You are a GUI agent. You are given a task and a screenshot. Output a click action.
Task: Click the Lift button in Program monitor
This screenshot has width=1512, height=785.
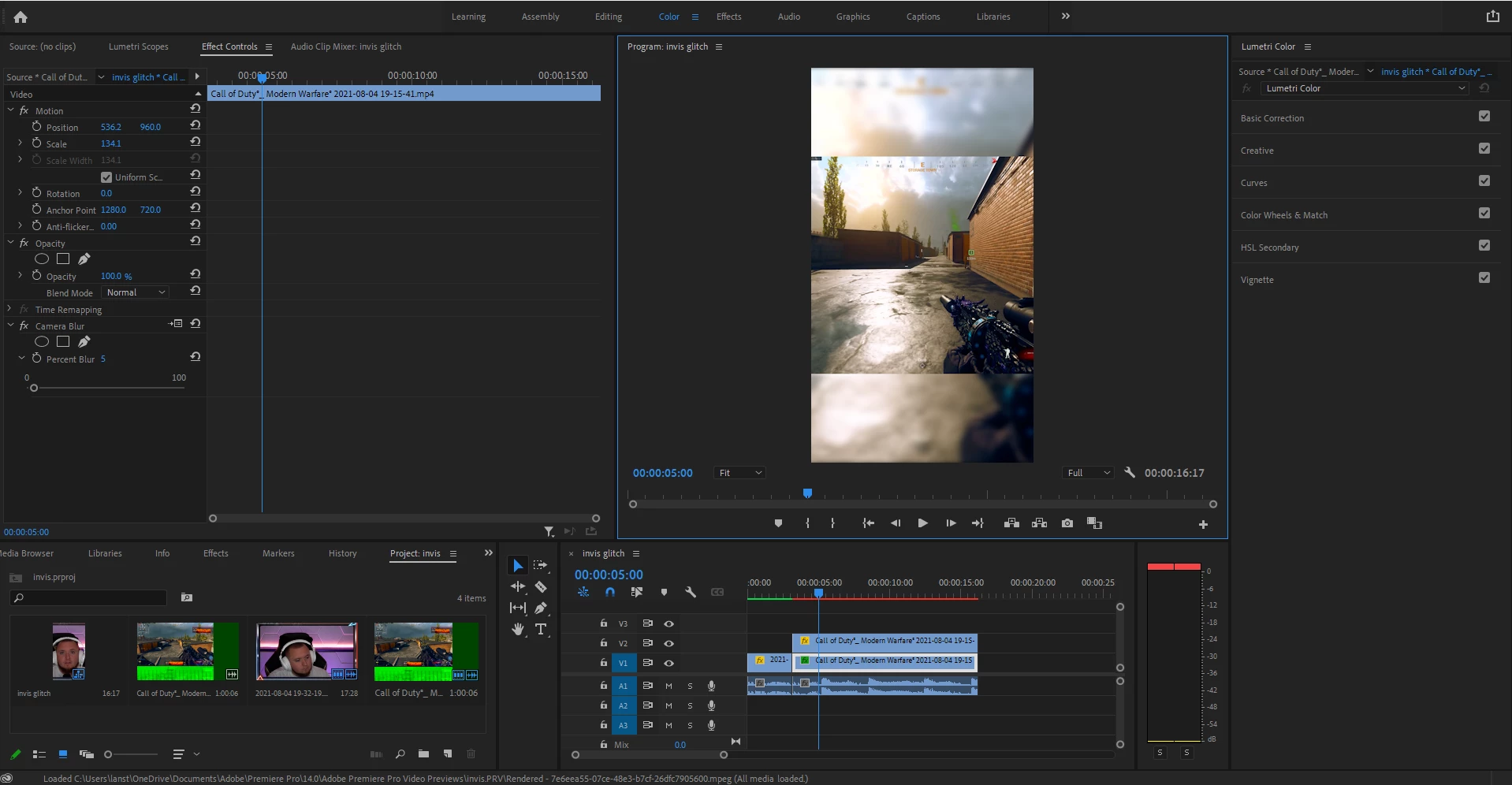click(x=1011, y=523)
